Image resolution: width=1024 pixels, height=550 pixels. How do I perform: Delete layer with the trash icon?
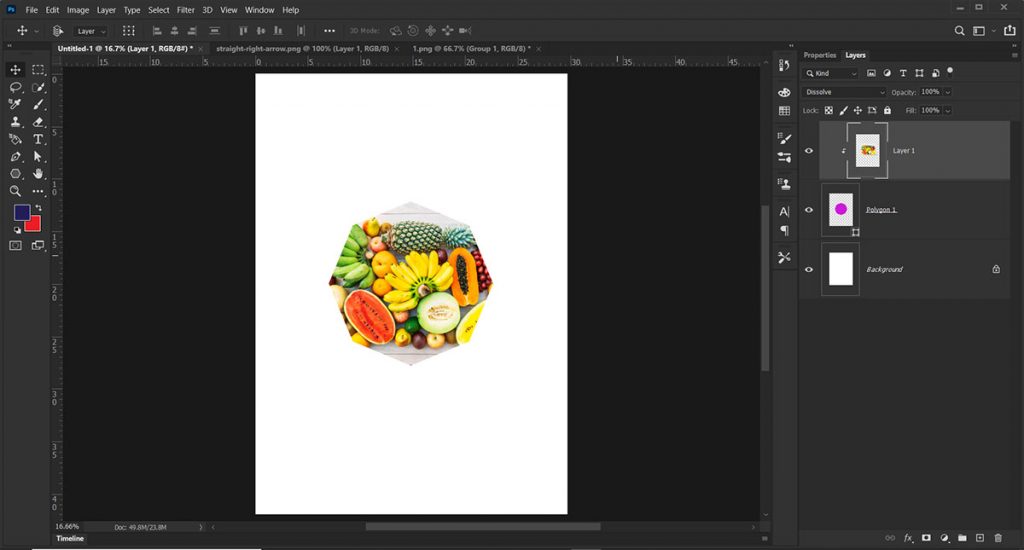click(x=998, y=538)
